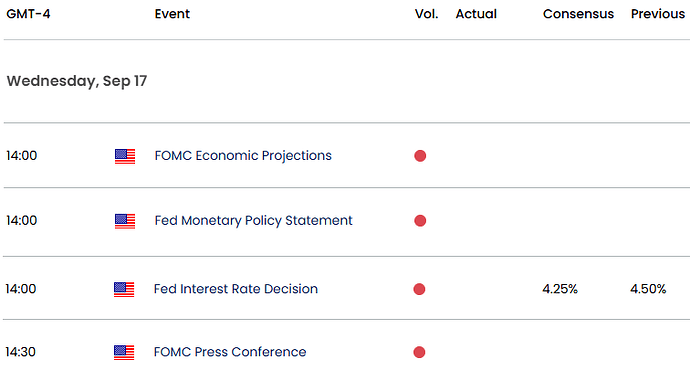Select the GMT-4 timezone header
This screenshot has width=690, height=380.
[x=28, y=14]
